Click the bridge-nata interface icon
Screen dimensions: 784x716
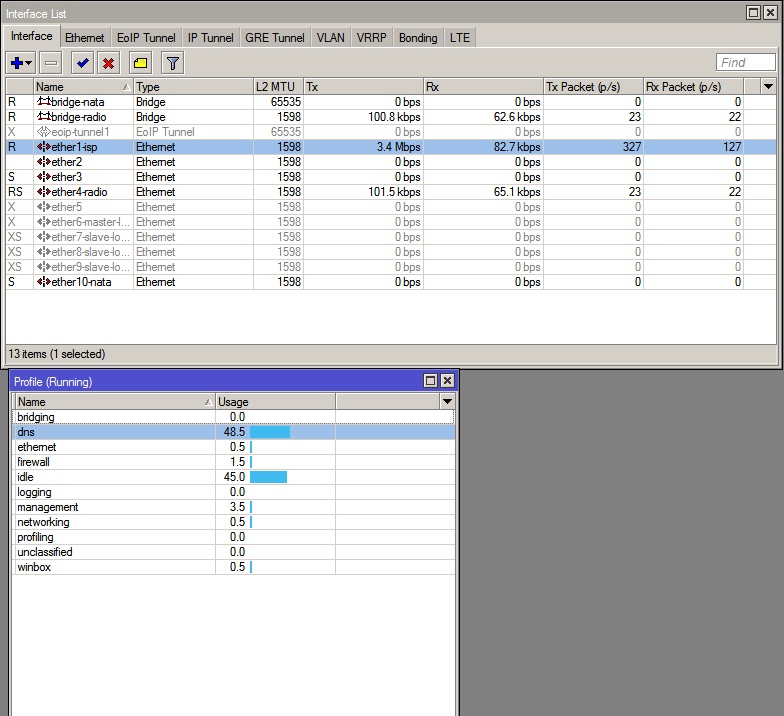[44, 102]
